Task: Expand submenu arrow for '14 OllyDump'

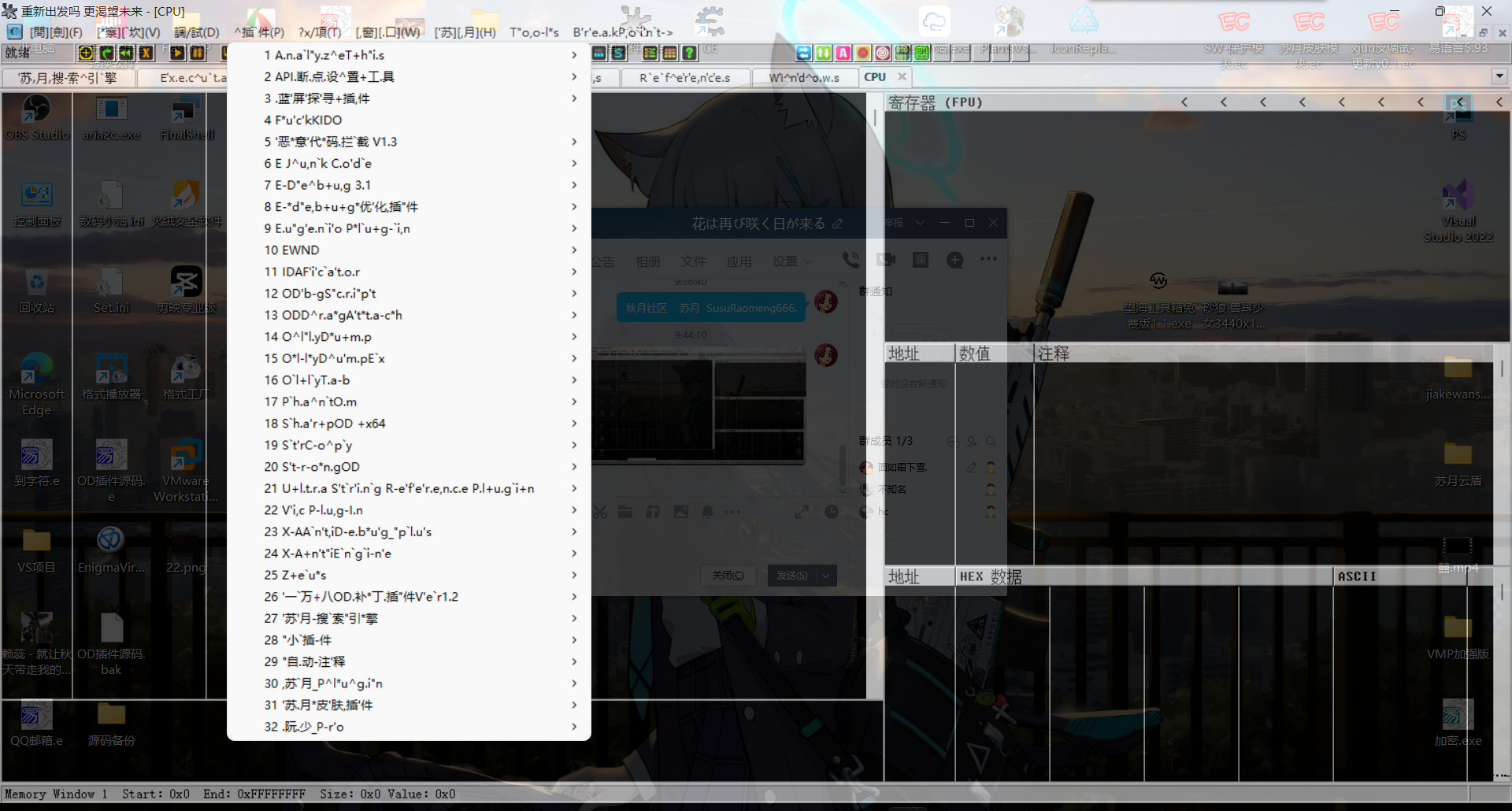Action: point(574,336)
